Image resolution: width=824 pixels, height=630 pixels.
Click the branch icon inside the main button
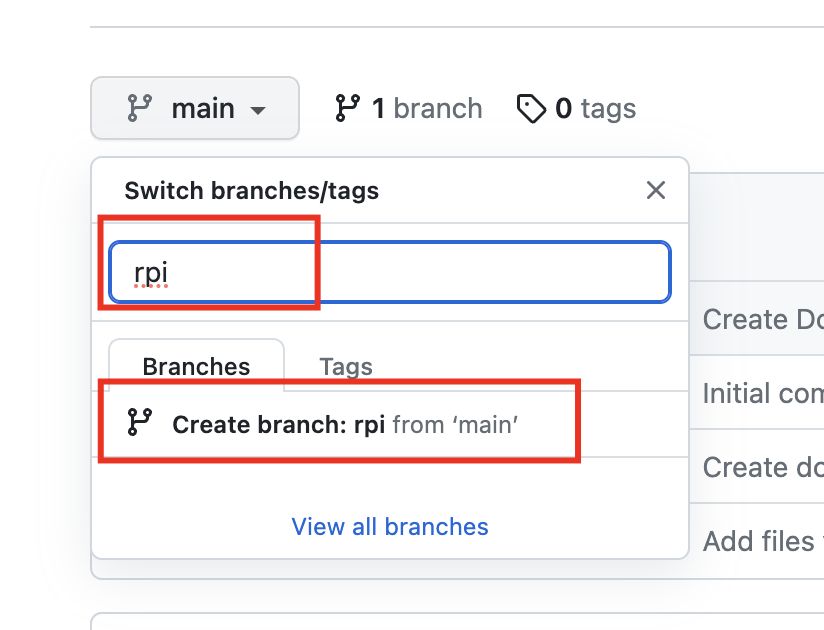tap(139, 108)
